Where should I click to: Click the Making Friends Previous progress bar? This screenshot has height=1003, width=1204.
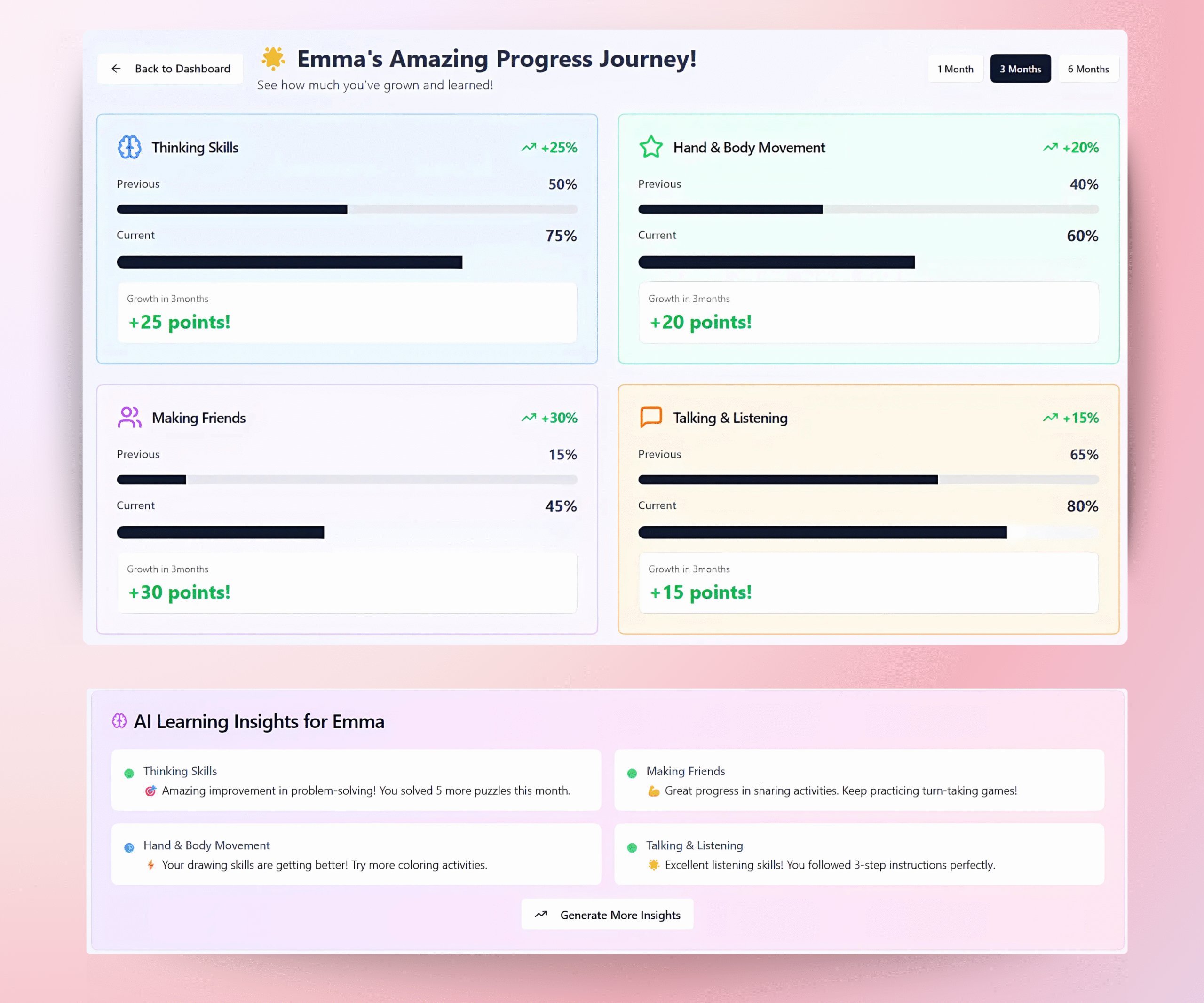click(x=347, y=480)
